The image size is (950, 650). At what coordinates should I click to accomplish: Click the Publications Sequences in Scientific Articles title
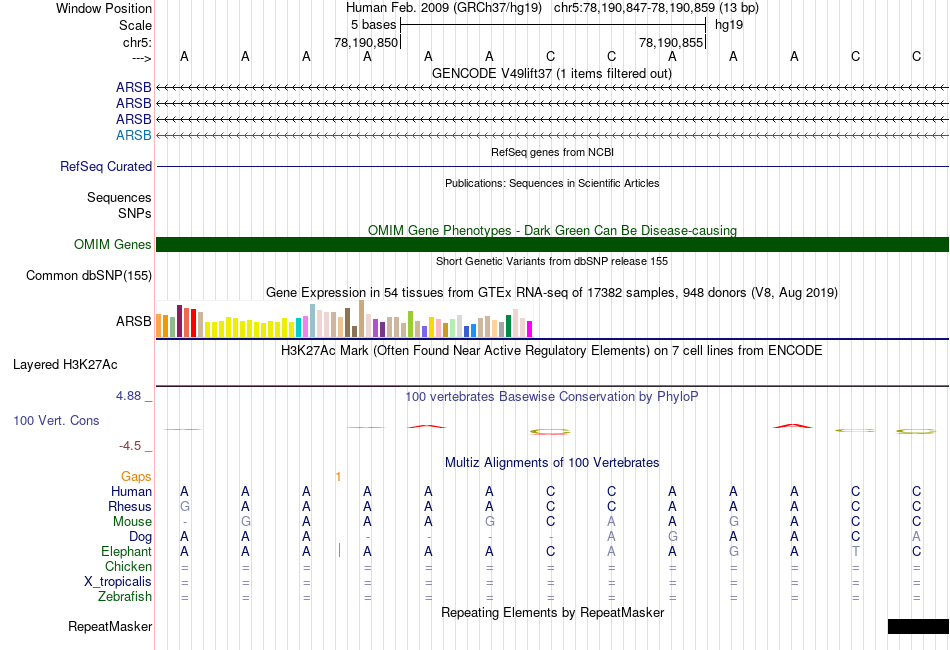[x=552, y=184]
